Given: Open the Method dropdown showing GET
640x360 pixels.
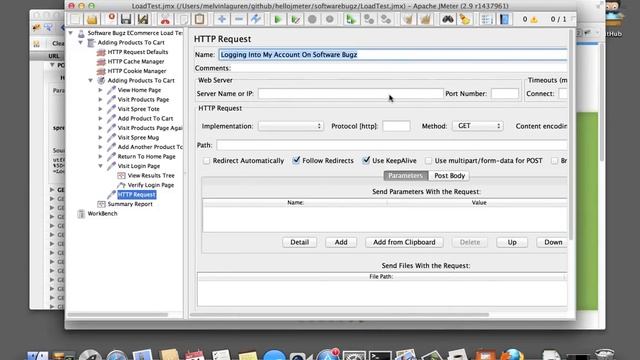Looking at the screenshot, I should pyautogui.click(x=478, y=126).
